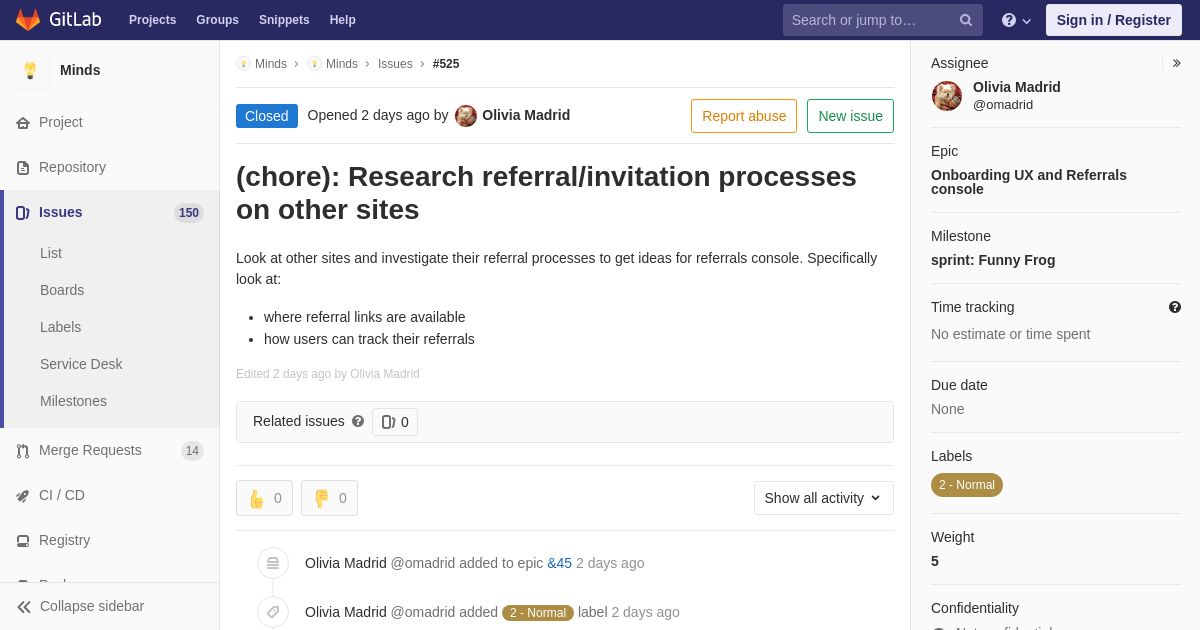The image size is (1200, 630).
Task: Click the 'No estimate or time spent' text
Action: [1010, 334]
